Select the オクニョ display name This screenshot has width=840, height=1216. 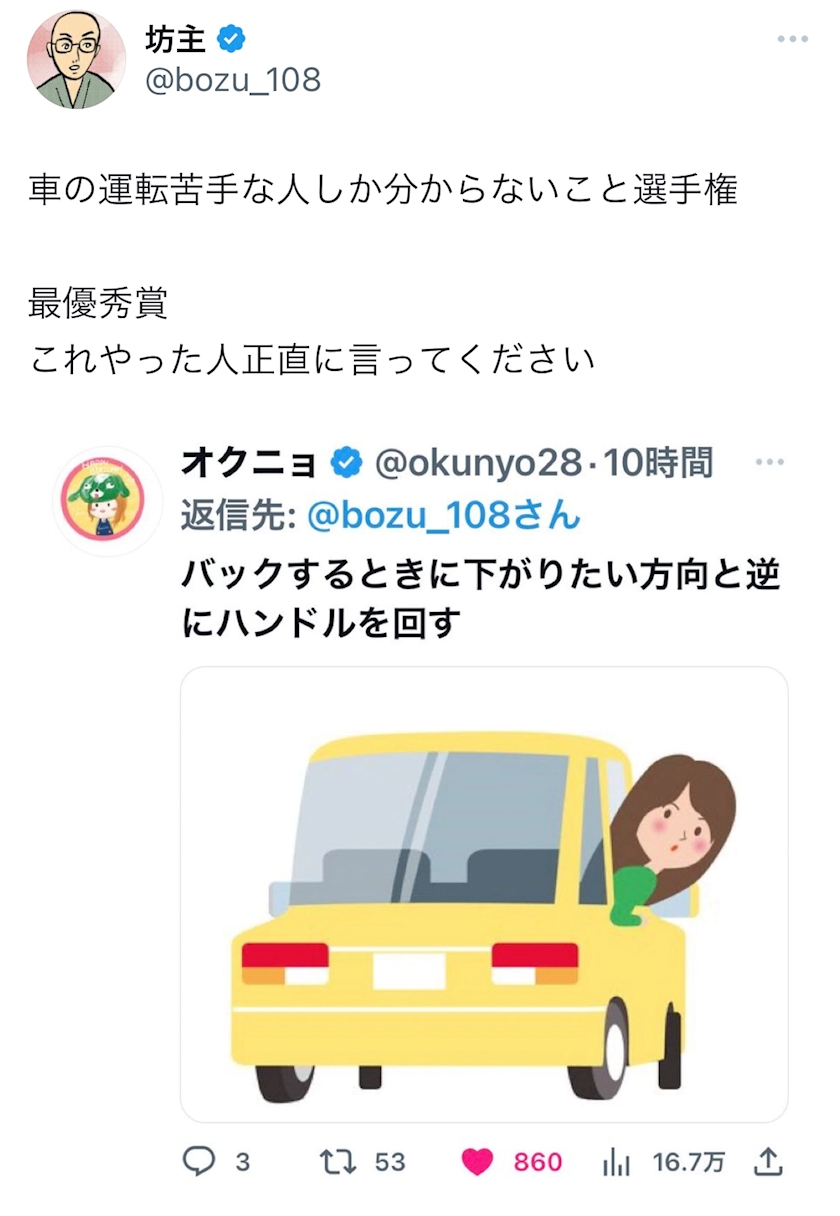tap(250, 463)
